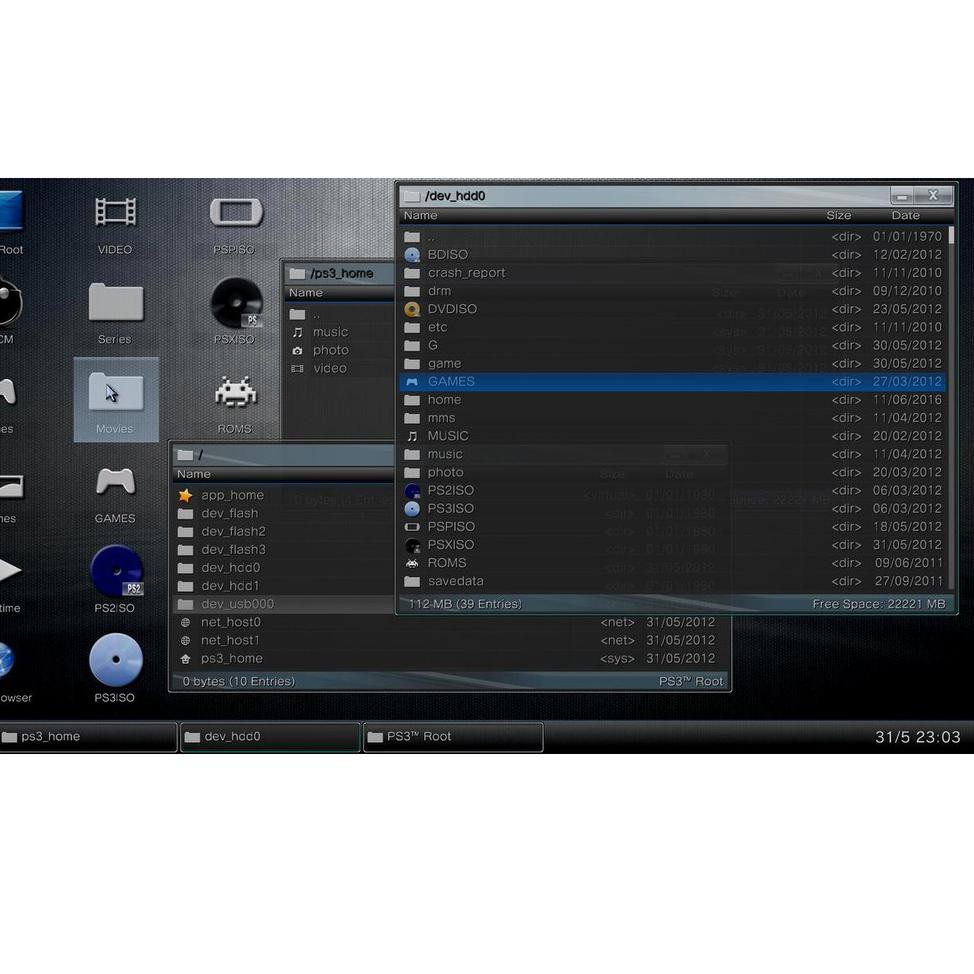
Task: Open the PS3ISO desktop disc icon
Action: tap(115, 662)
